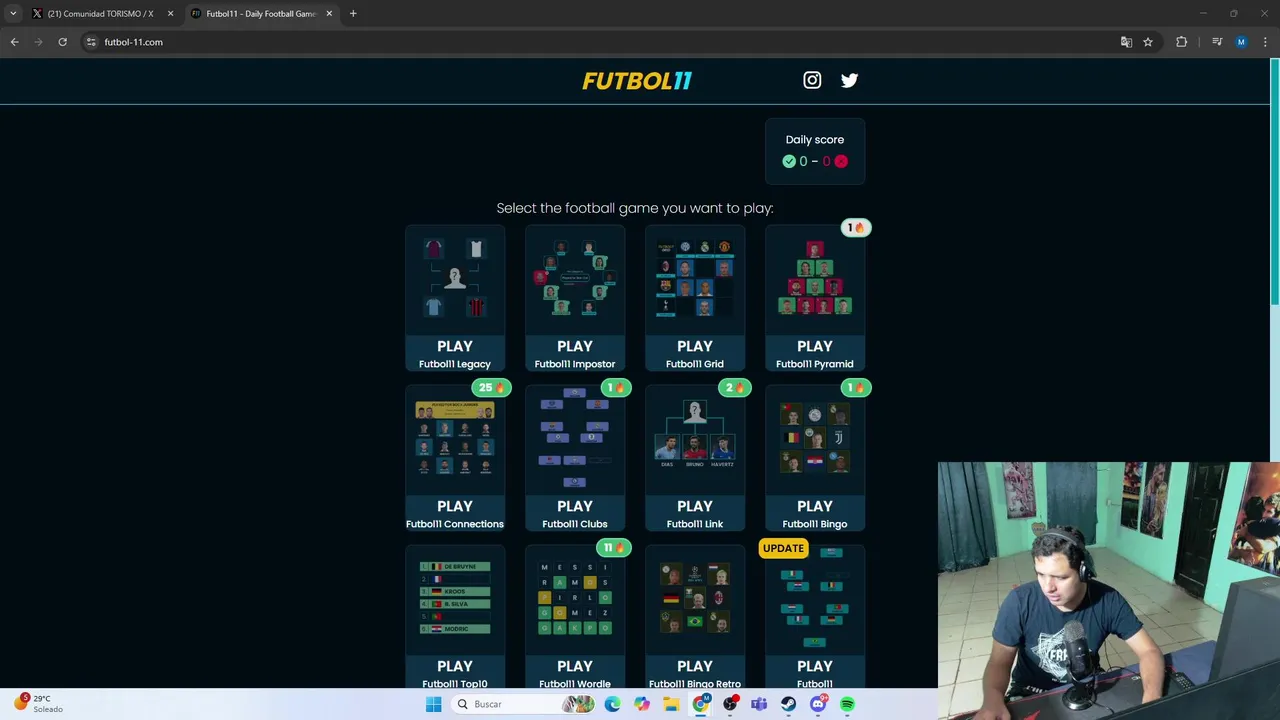Open Microsoft Teams from the taskbar
This screenshot has width=1280, height=720.
click(x=759, y=704)
